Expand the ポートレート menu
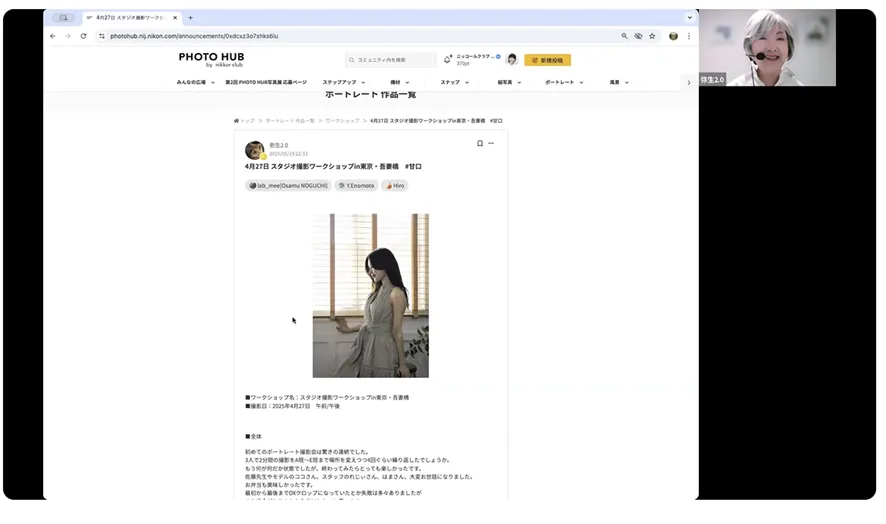Screen dimensions: 886x524 coord(564,83)
